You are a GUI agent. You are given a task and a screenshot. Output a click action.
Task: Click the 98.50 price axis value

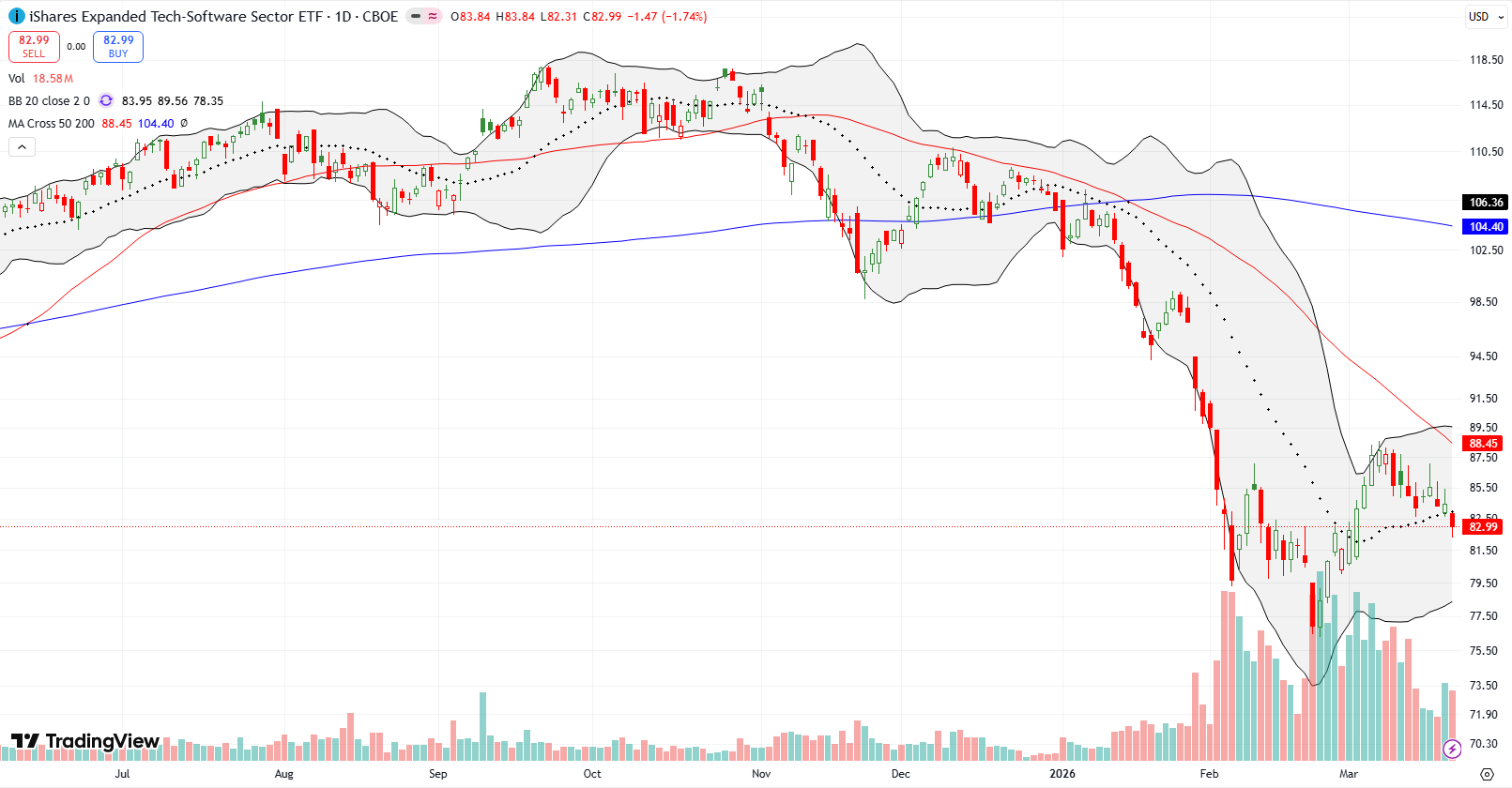tap(1484, 301)
